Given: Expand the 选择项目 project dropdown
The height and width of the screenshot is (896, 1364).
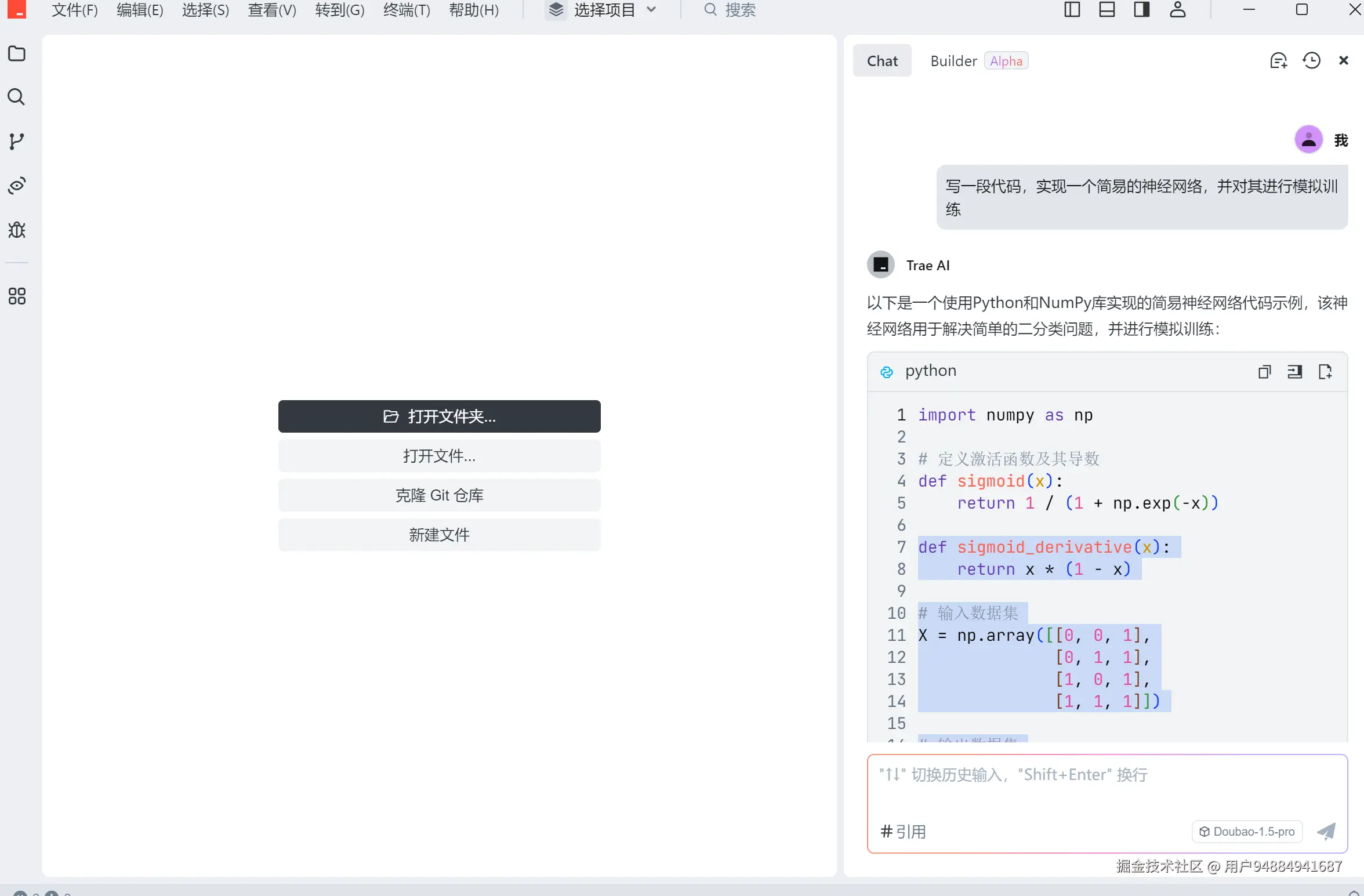Looking at the screenshot, I should (x=603, y=10).
